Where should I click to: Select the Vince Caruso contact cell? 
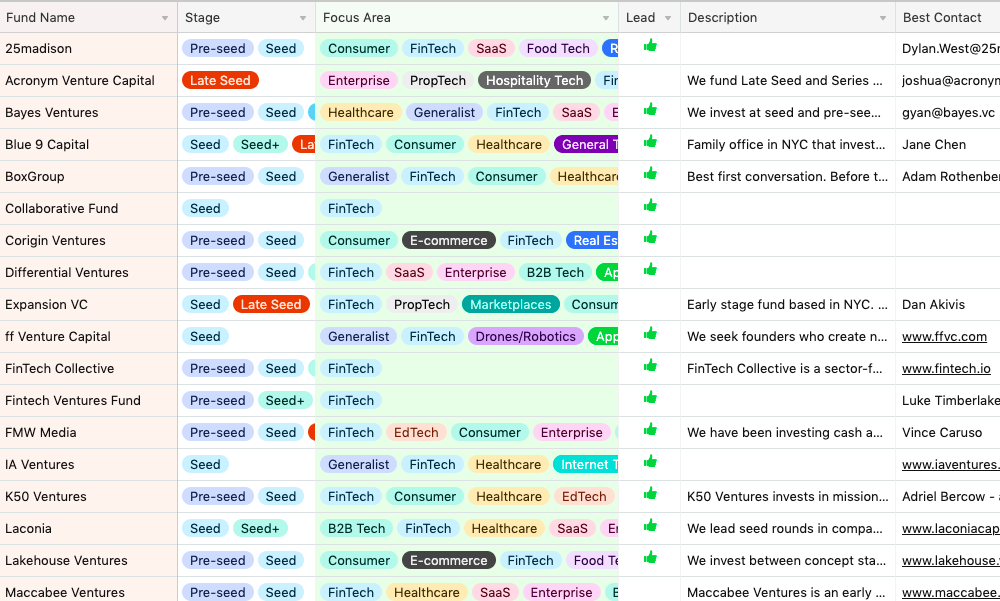click(x=948, y=432)
